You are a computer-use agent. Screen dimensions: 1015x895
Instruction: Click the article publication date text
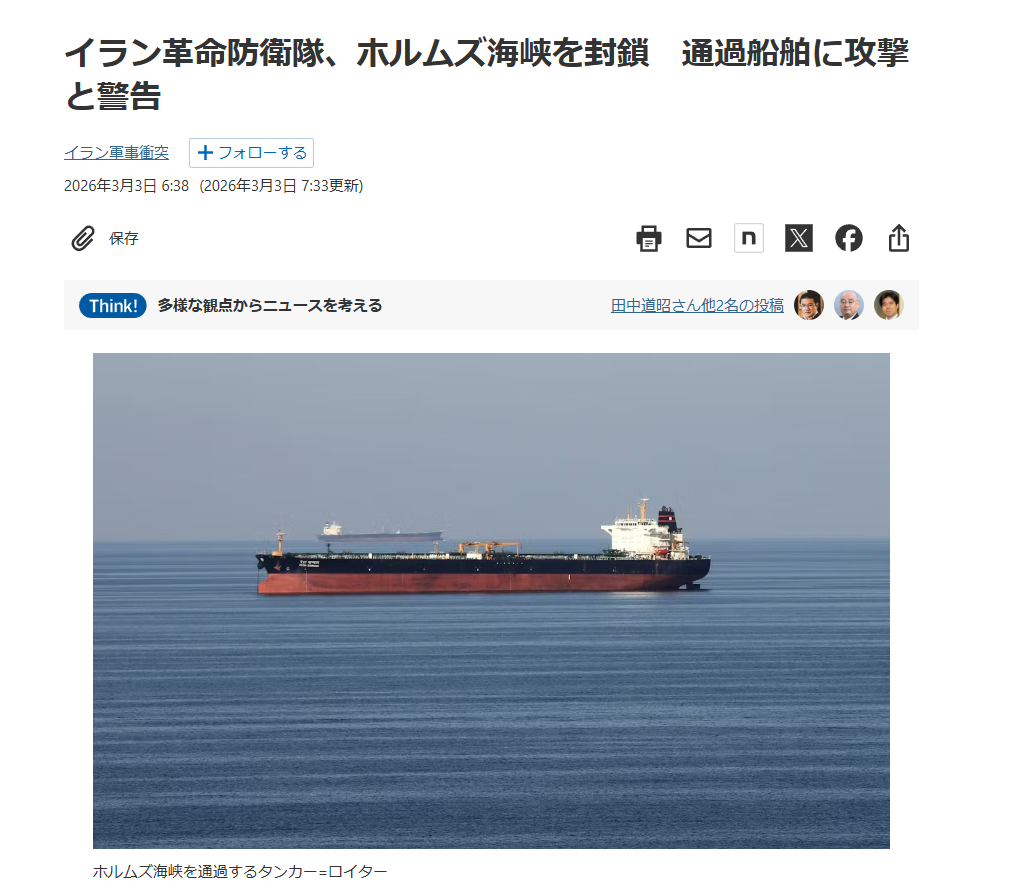(x=126, y=186)
